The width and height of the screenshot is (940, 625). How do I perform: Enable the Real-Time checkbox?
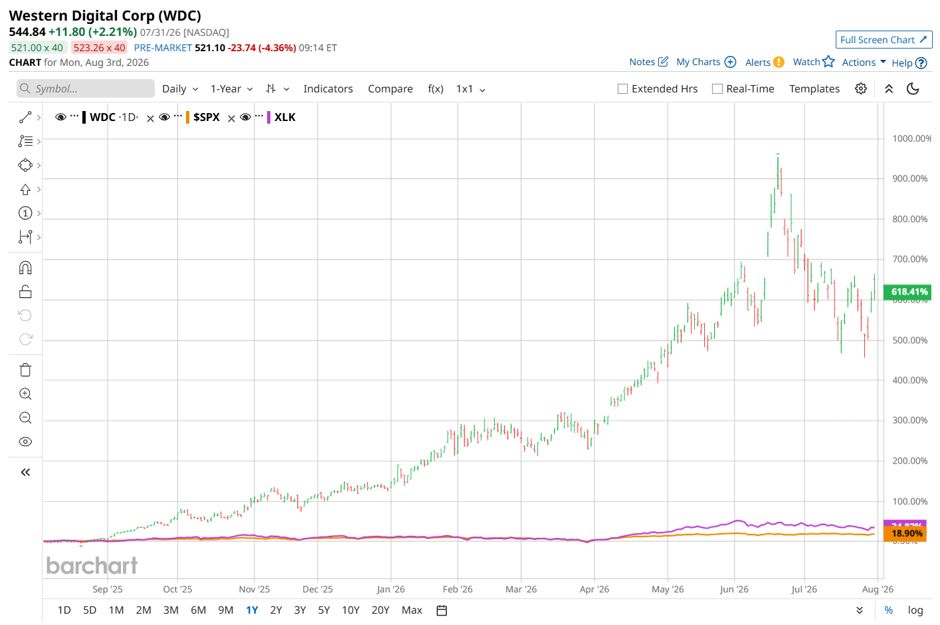click(x=717, y=89)
